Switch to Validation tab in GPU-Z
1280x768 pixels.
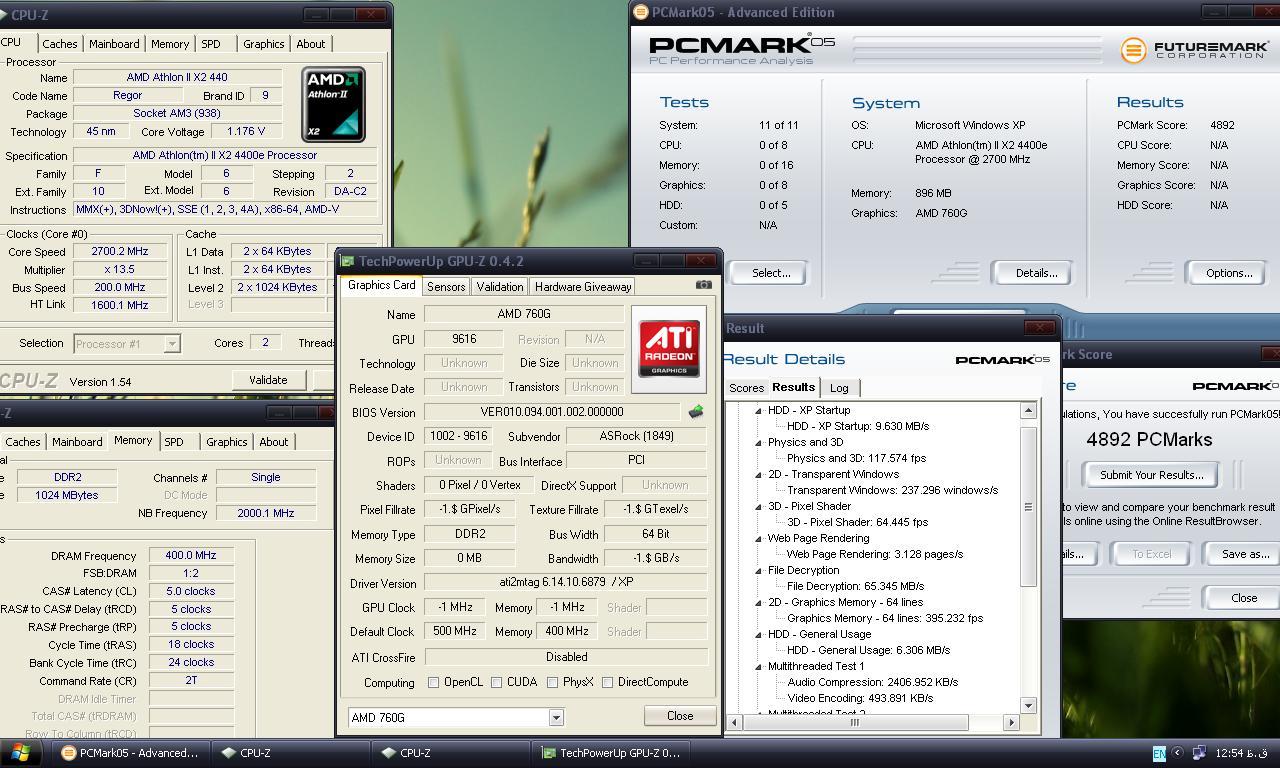pyautogui.click(x=499, y=287)
